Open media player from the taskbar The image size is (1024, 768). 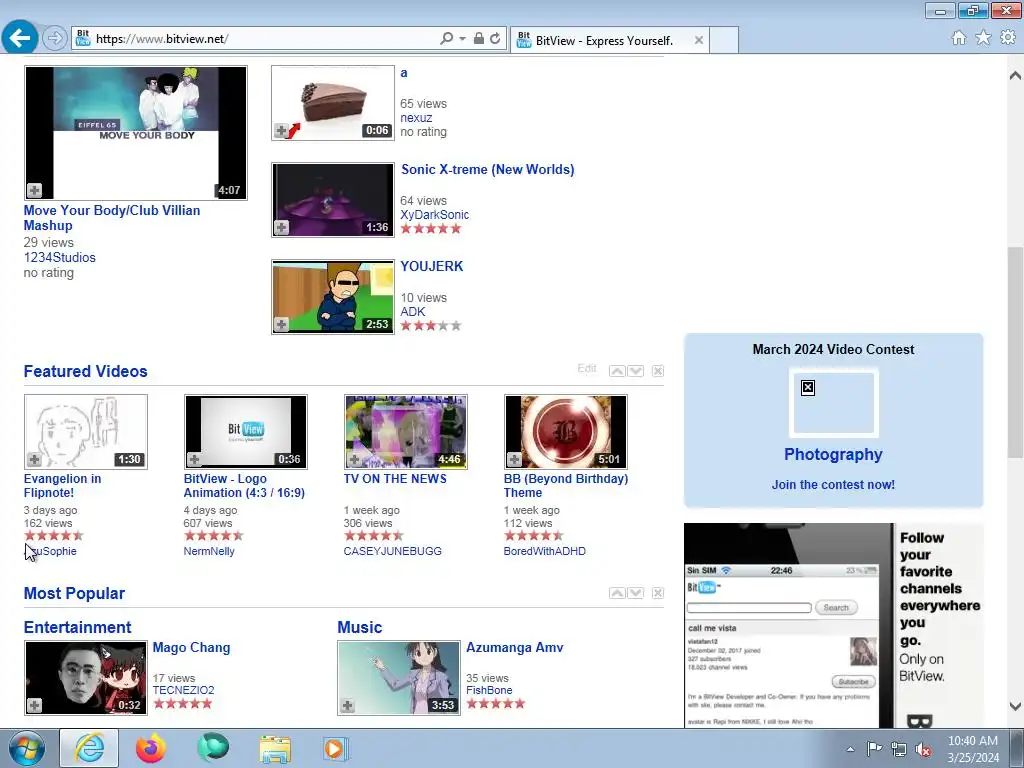click(336, 748)
